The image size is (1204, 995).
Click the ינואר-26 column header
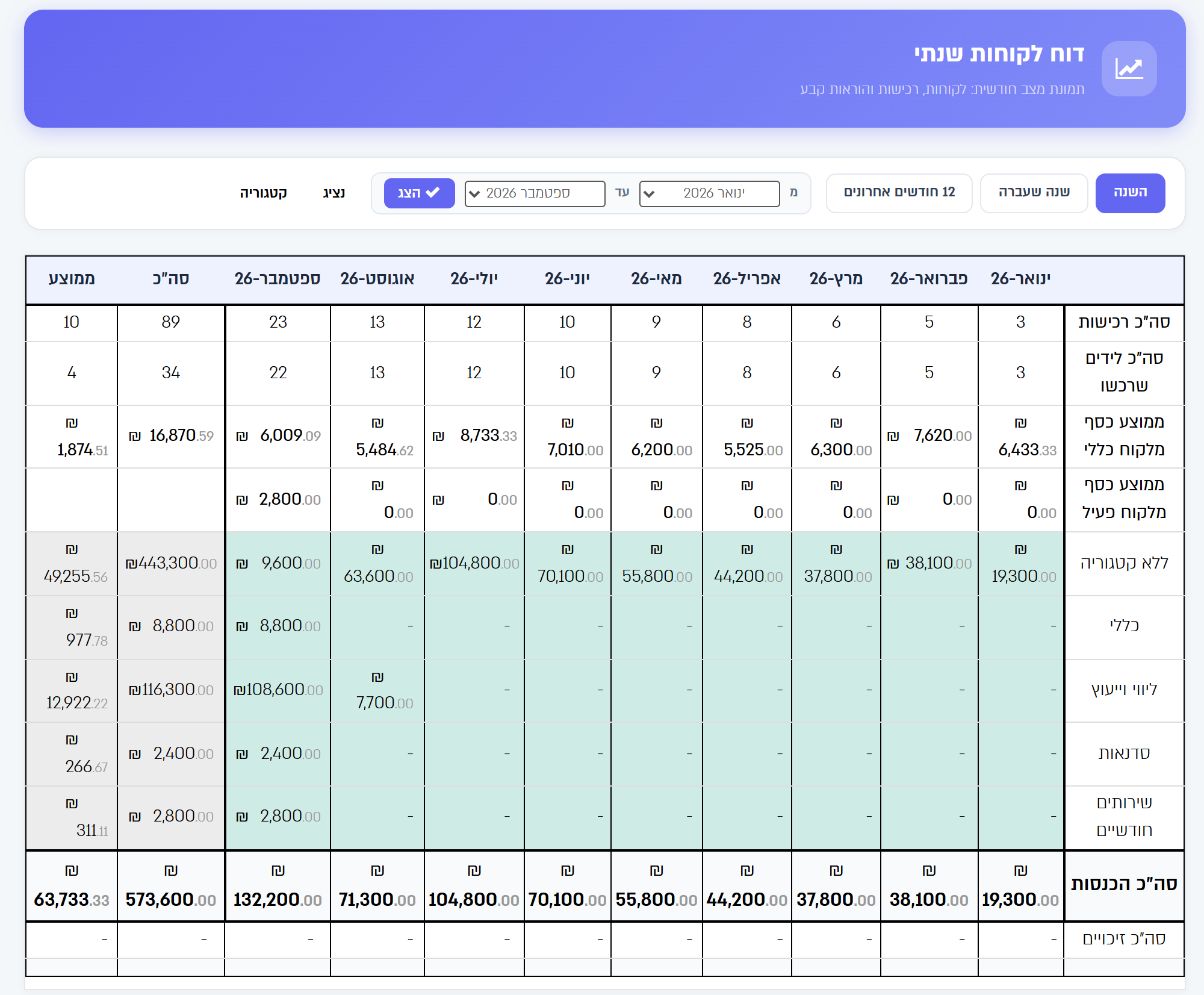(1020, 279)
